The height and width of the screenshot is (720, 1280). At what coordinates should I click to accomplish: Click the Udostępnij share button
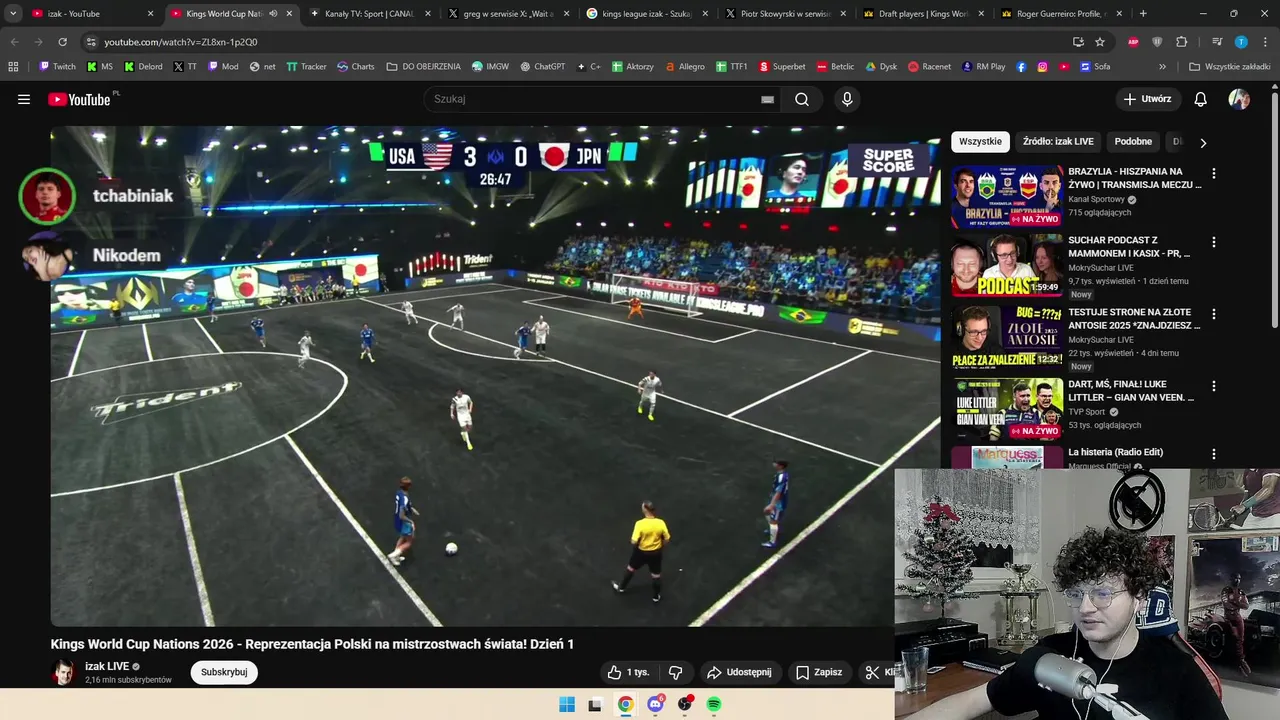pyautogui.click(x=739, y=672)
